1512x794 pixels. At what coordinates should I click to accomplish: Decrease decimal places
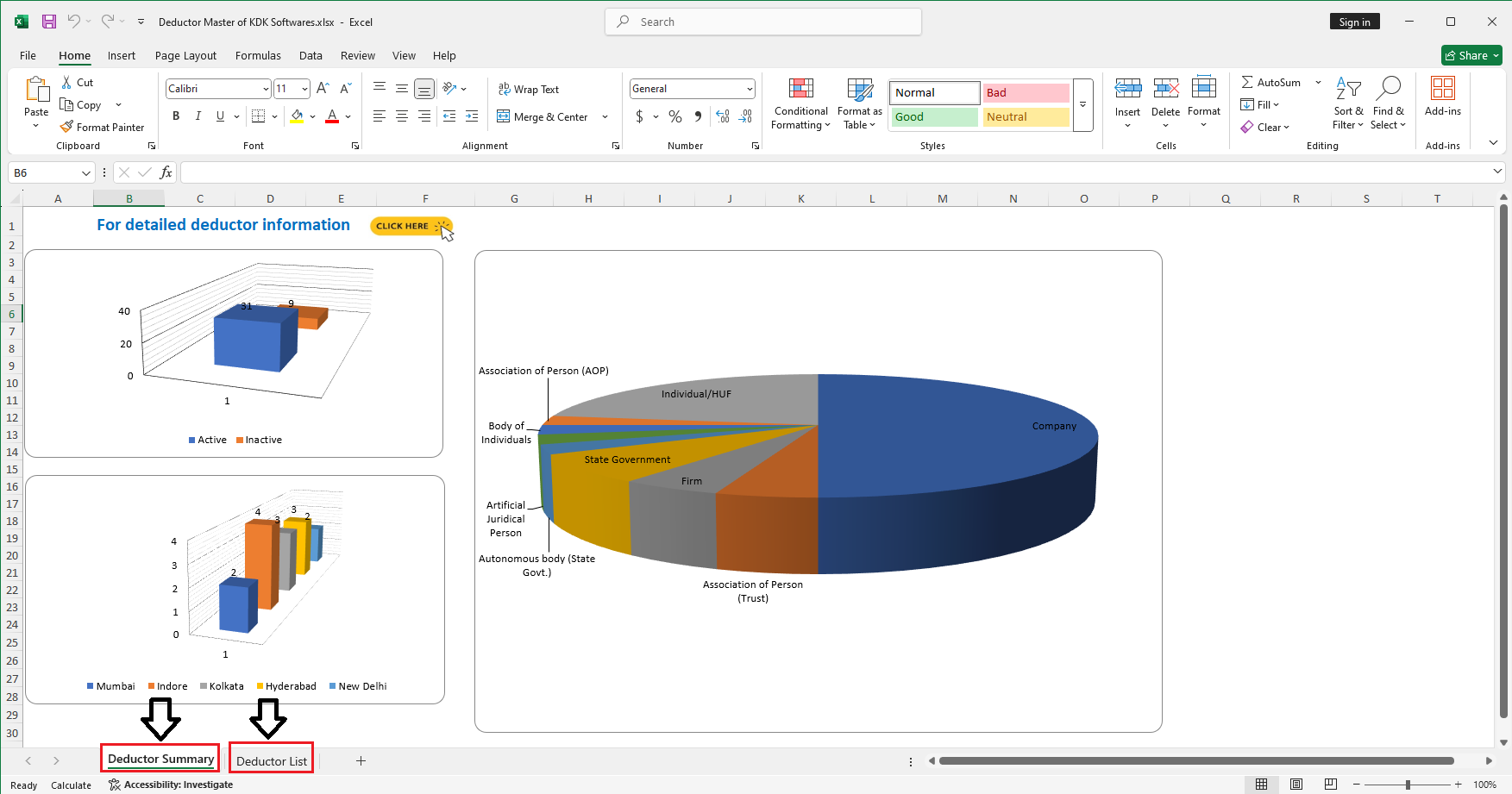tap(746, 116)
